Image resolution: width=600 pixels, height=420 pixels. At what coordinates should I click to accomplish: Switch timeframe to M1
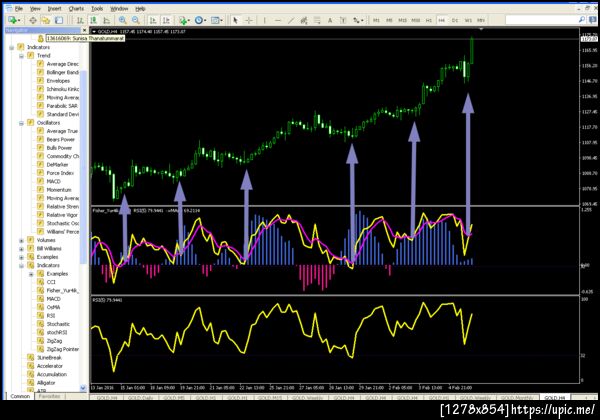[376, 20]
